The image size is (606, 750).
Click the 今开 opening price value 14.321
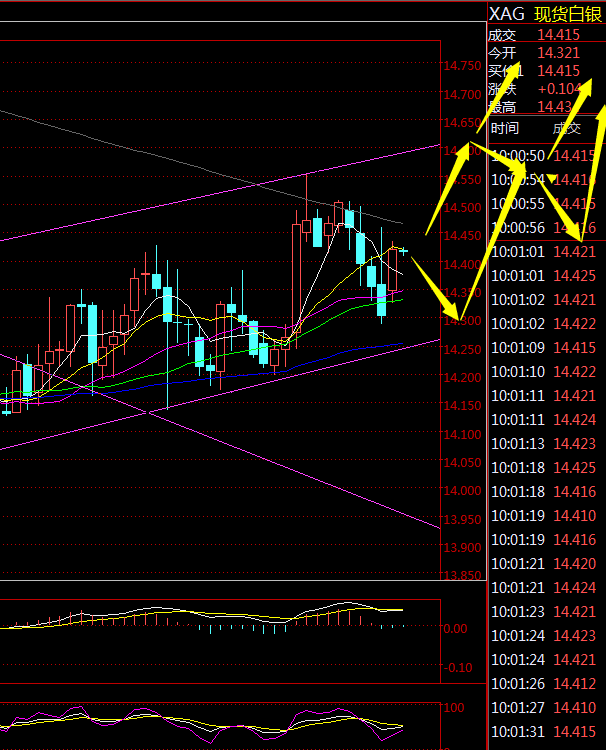point(558,53)
